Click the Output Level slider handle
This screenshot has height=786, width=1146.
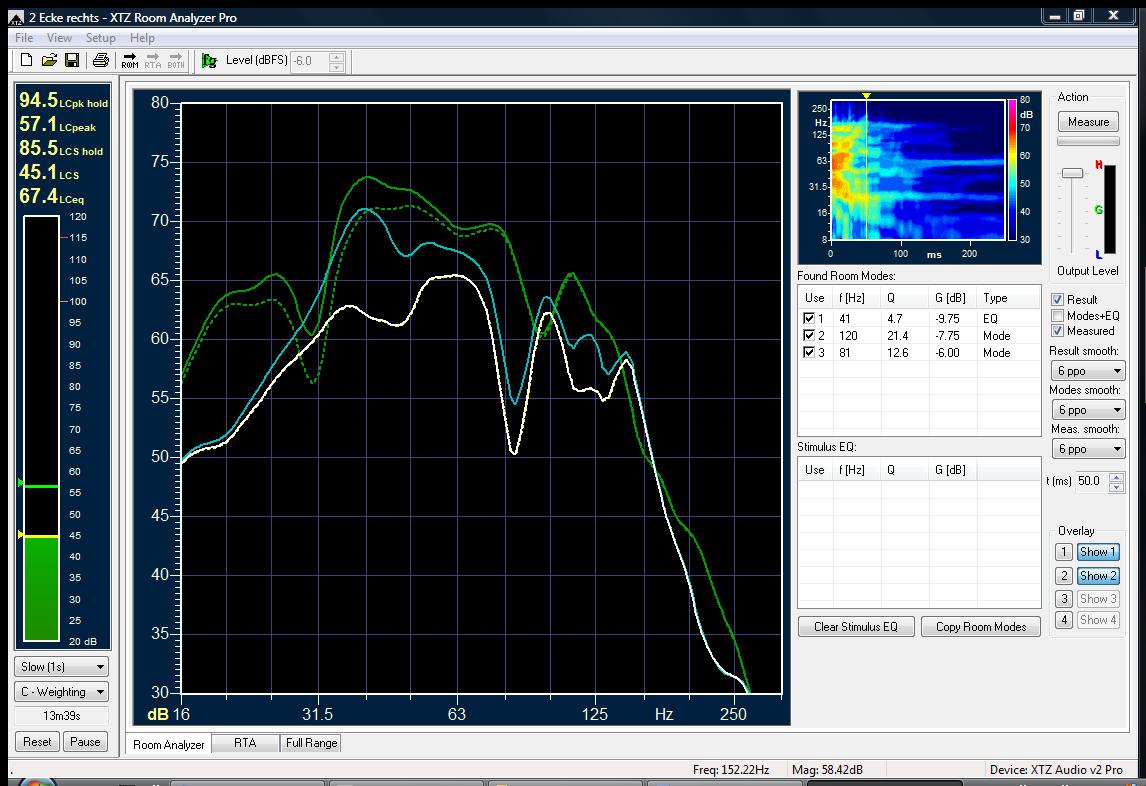click(1072, 173)
